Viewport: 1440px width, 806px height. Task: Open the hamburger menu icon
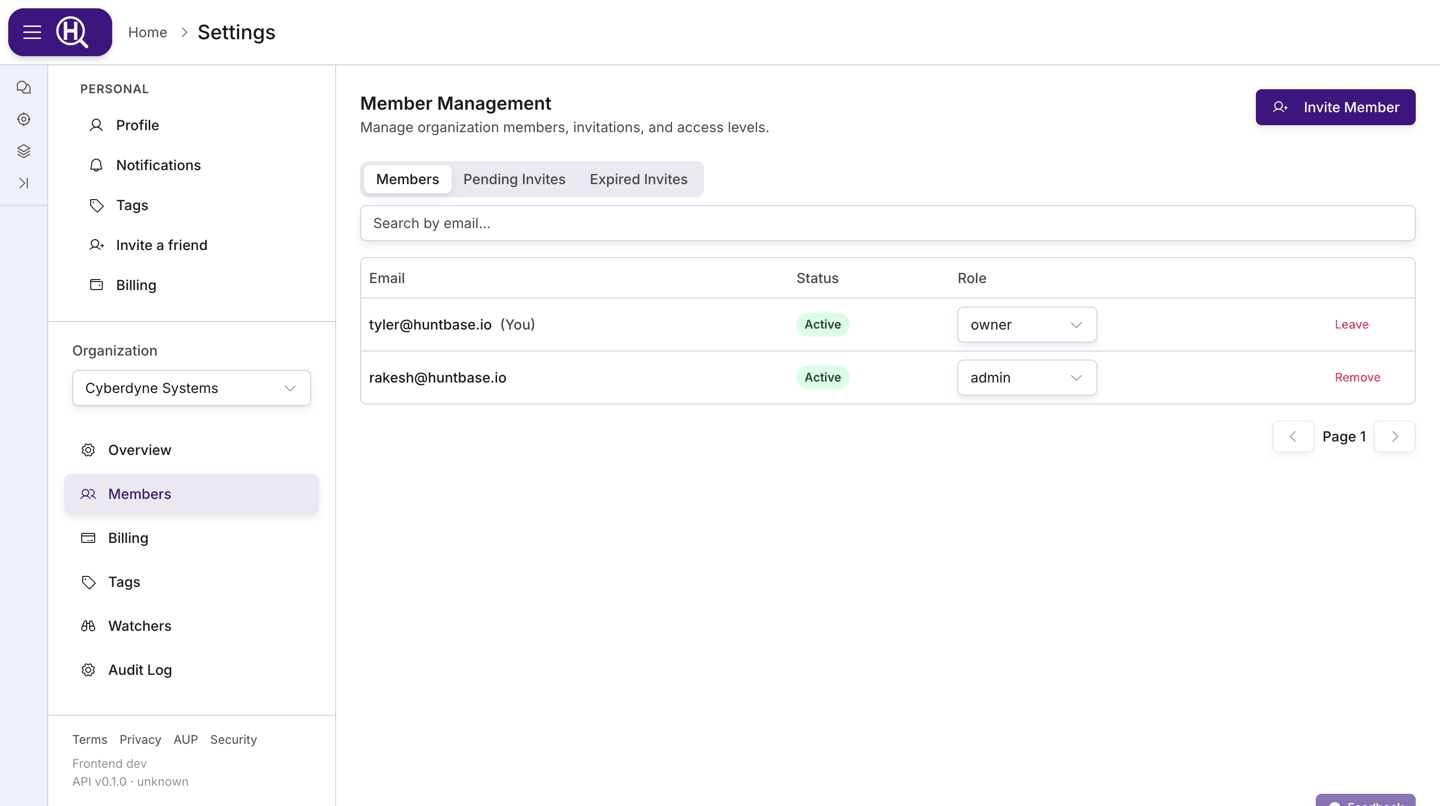32,32
